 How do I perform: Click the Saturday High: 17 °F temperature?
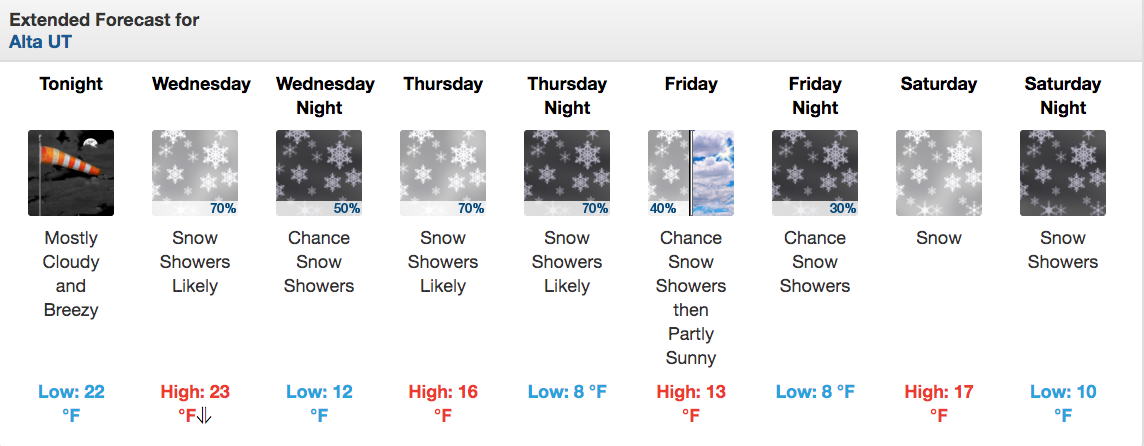pos(939,404)
